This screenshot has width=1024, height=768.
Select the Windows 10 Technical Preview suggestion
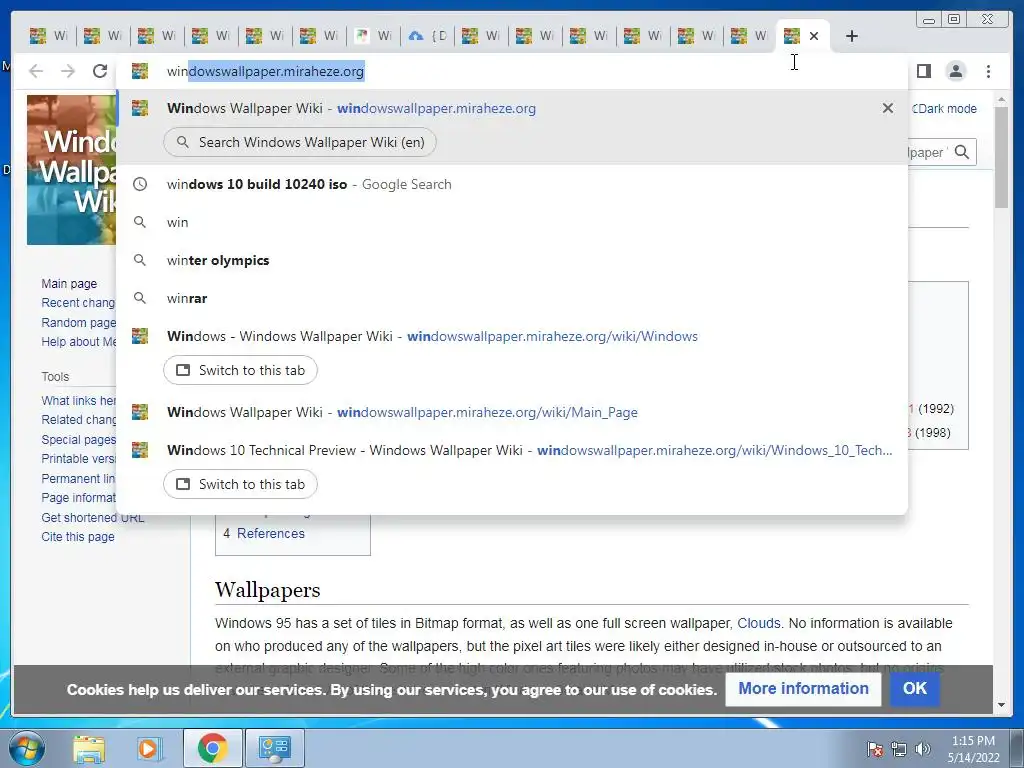pos(512,450)
